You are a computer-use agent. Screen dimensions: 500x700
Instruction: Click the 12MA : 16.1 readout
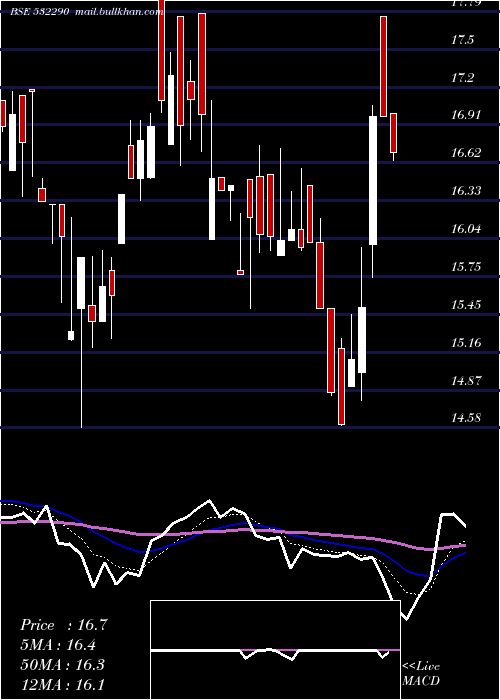tap(62, 684)
